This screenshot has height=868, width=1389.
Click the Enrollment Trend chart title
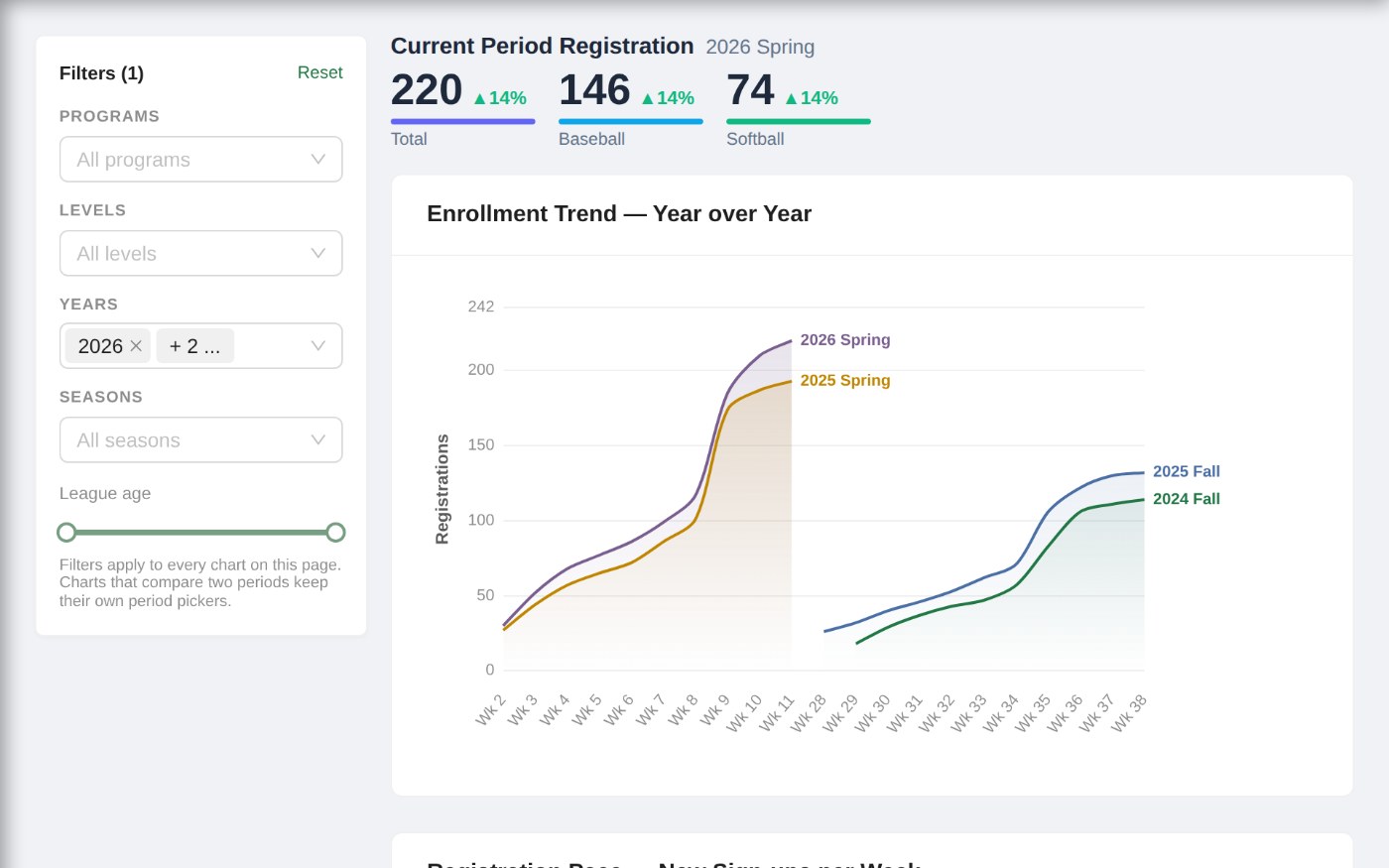pyautogui.click(x=619, y=214)
